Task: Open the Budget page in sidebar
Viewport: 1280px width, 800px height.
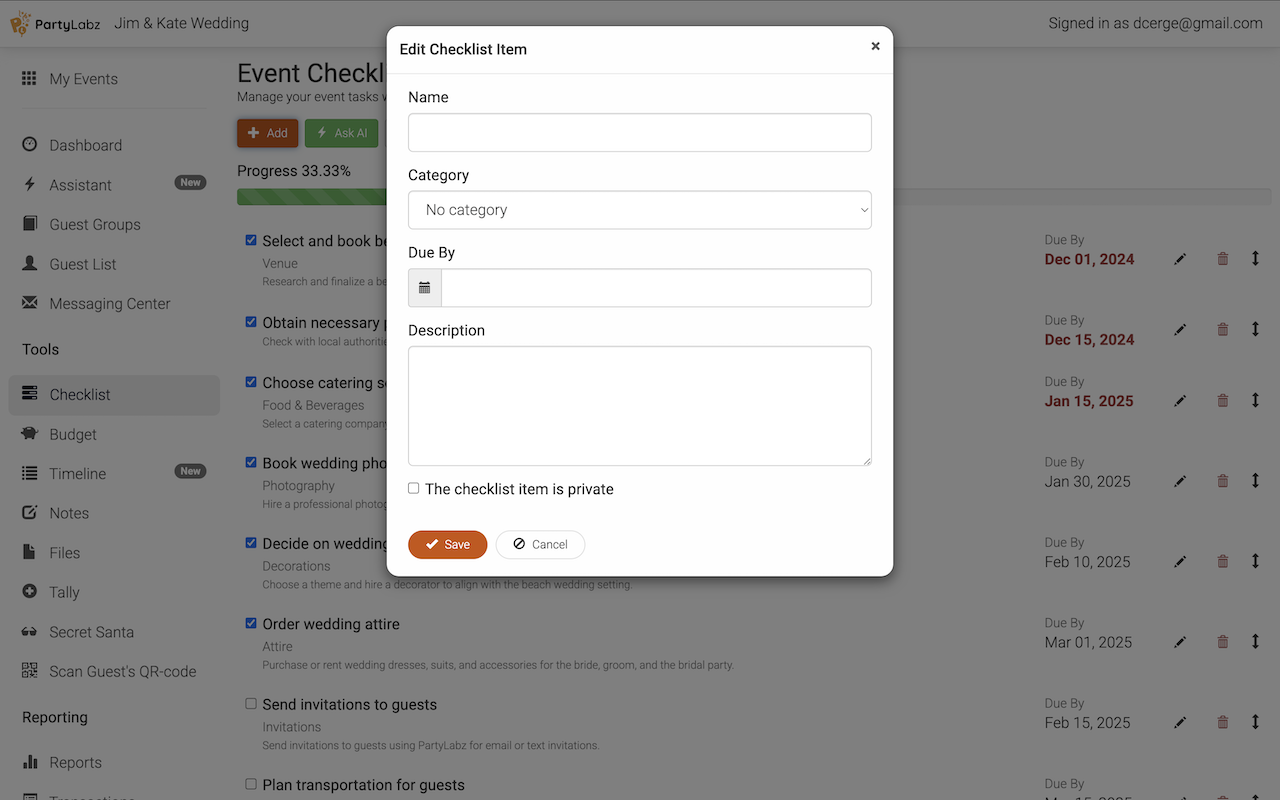Action: click(73, 434)
